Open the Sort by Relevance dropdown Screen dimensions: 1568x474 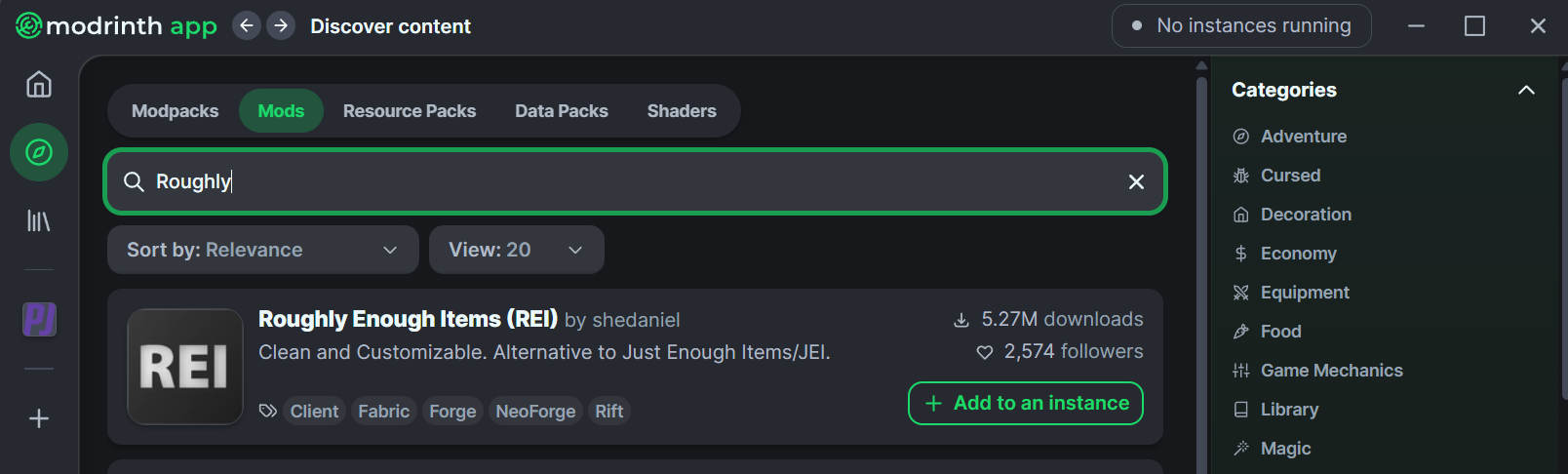pos(262,251)
